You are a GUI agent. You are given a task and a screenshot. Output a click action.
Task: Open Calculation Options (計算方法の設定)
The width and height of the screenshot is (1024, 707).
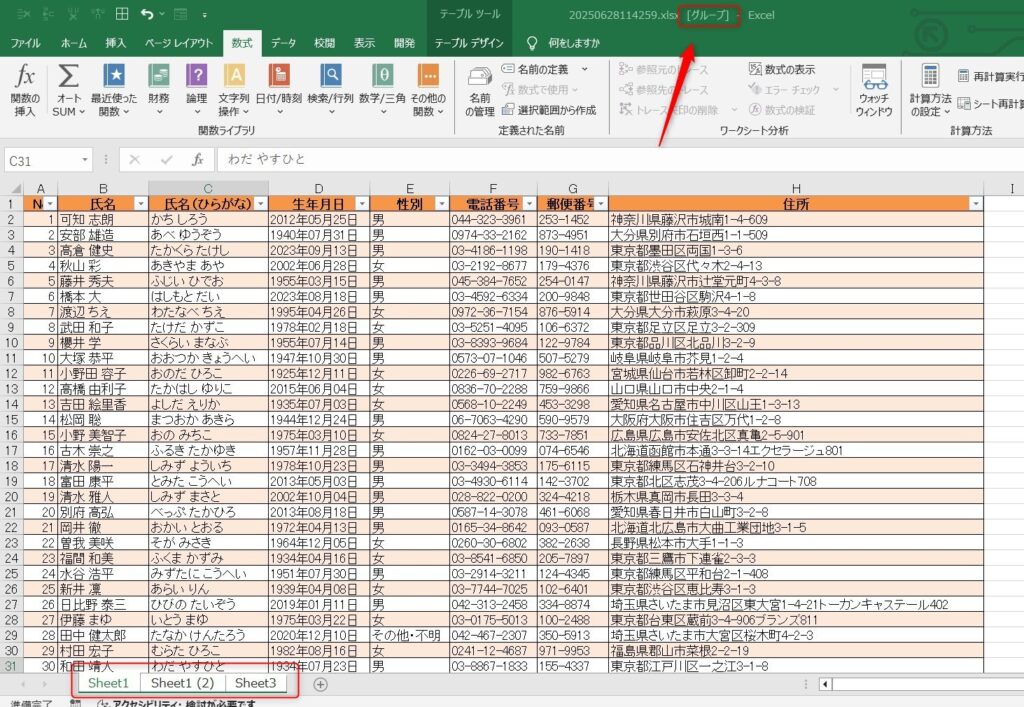(930, 91)
